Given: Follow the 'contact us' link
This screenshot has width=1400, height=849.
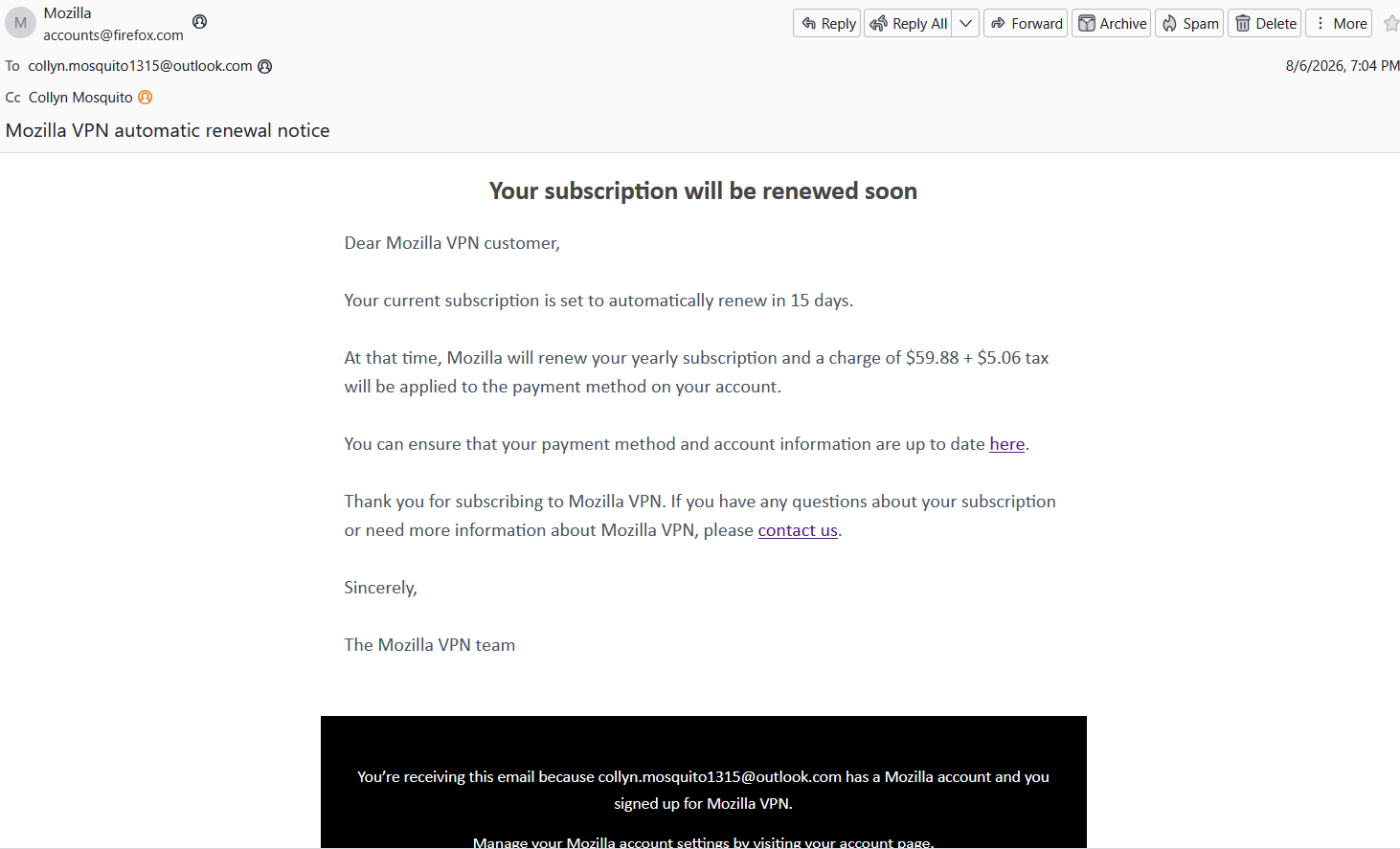Looking at the screenshot, I should tap(798, 530).
